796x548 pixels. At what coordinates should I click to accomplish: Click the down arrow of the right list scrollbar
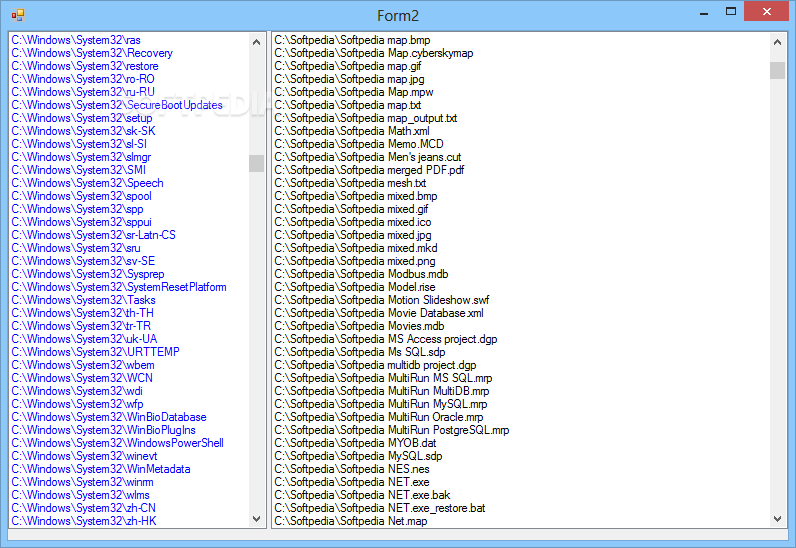pyautogui.click(x=777, y=519)
